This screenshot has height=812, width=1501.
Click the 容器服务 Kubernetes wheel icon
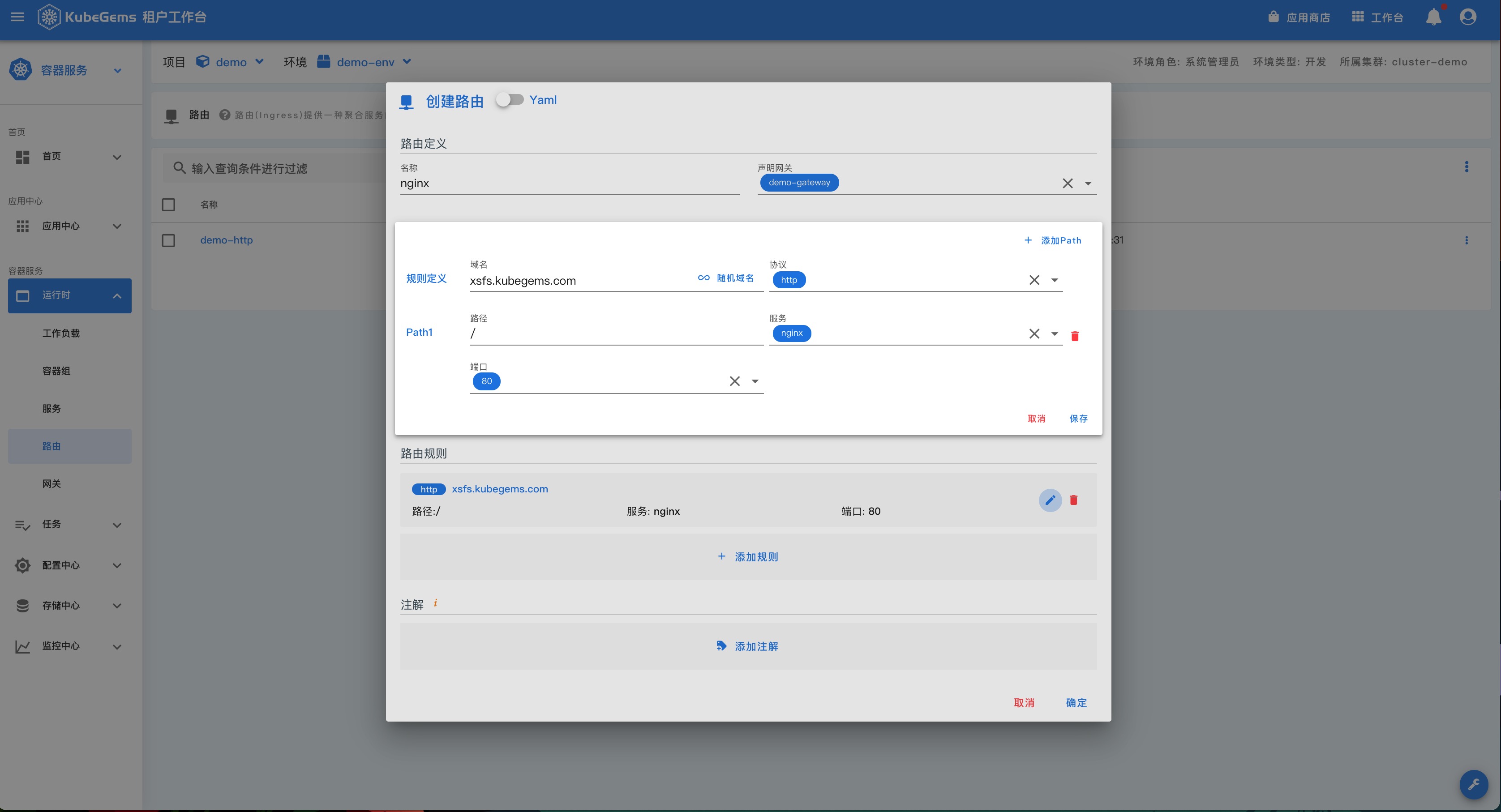coord(21,70)
